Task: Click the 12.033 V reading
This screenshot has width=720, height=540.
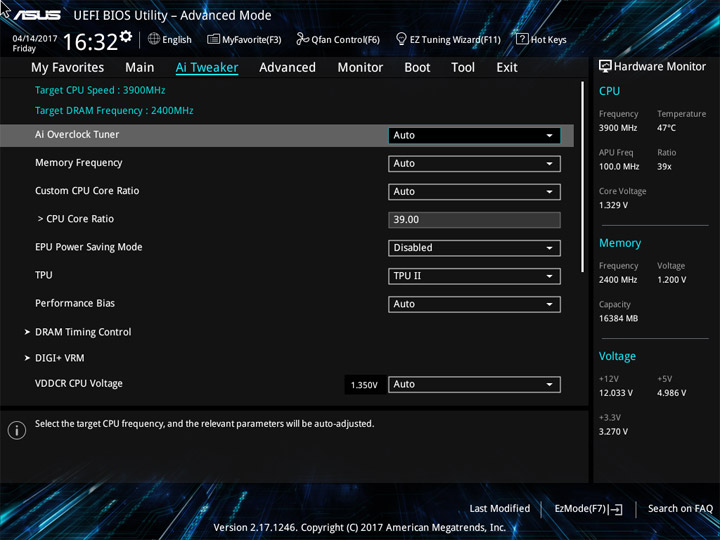Action: (615, 393)
